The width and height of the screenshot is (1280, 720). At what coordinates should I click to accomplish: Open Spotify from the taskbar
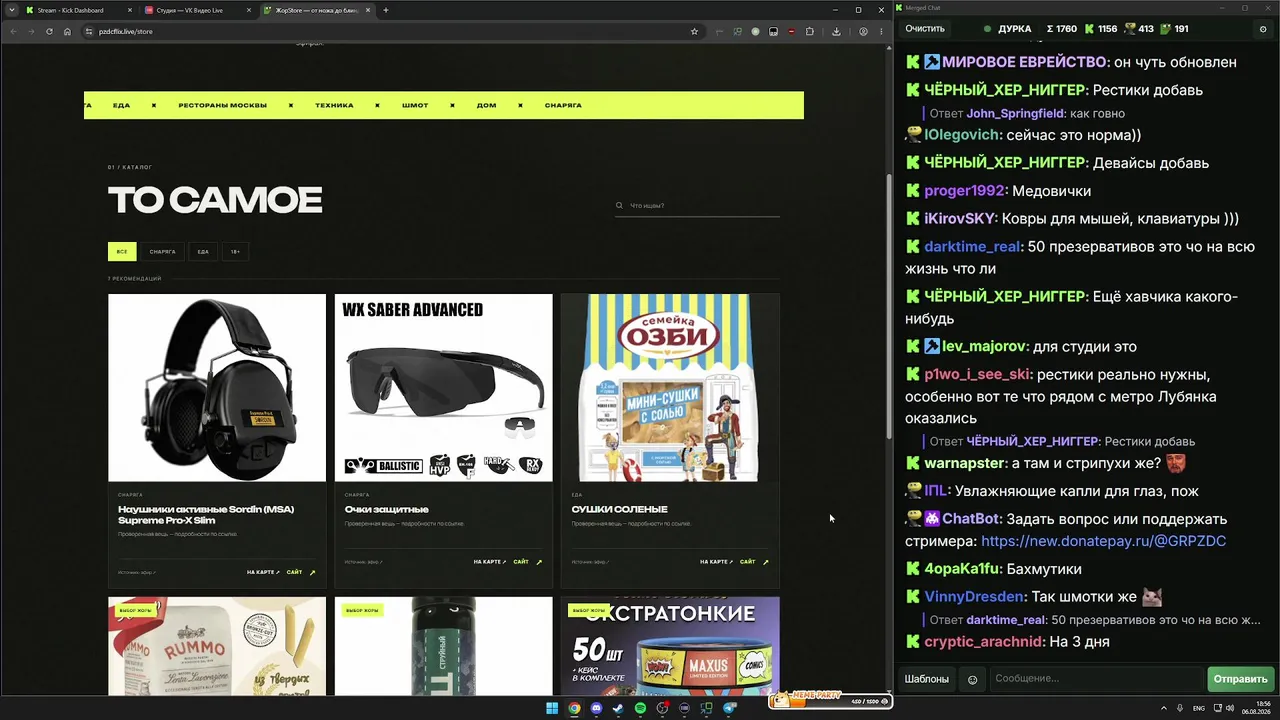pyautogui.click(x=640, y=709)
